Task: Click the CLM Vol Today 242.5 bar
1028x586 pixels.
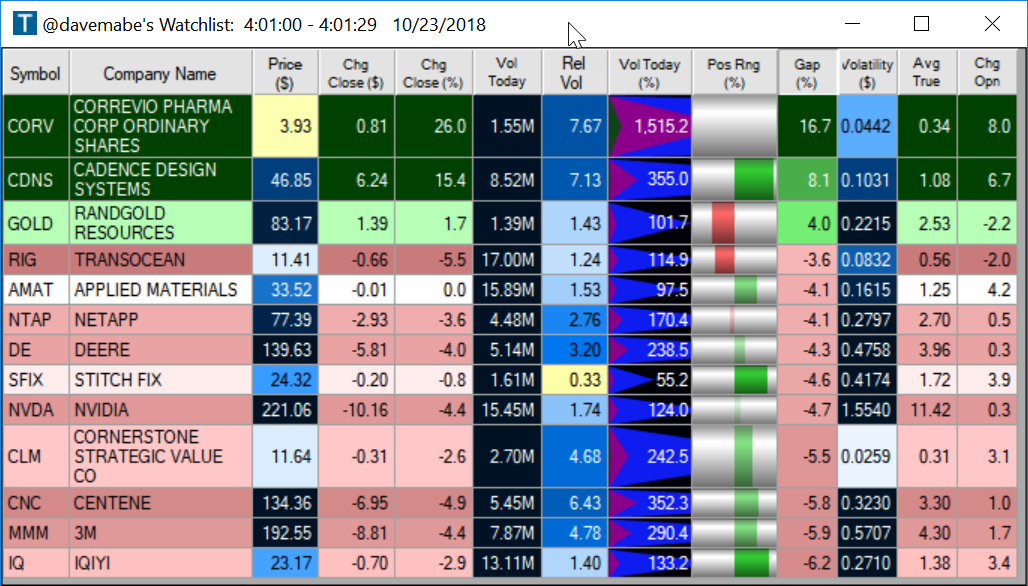Action: (650, 456)
